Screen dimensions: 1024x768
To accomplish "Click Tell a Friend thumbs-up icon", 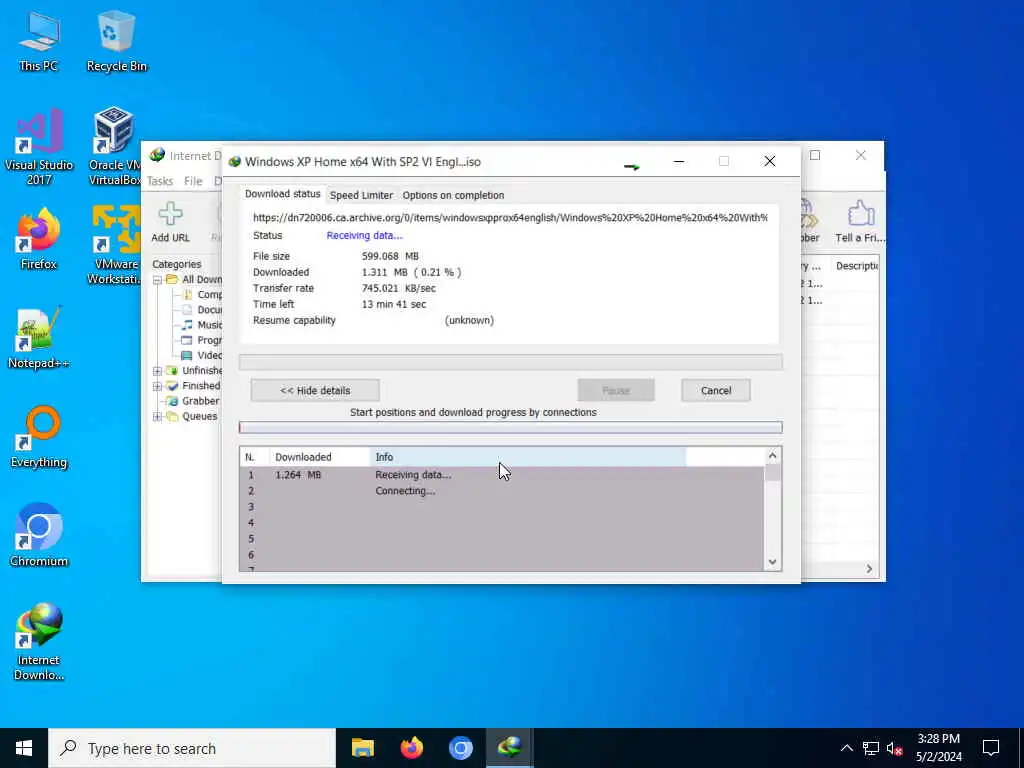I will point(860,222).
